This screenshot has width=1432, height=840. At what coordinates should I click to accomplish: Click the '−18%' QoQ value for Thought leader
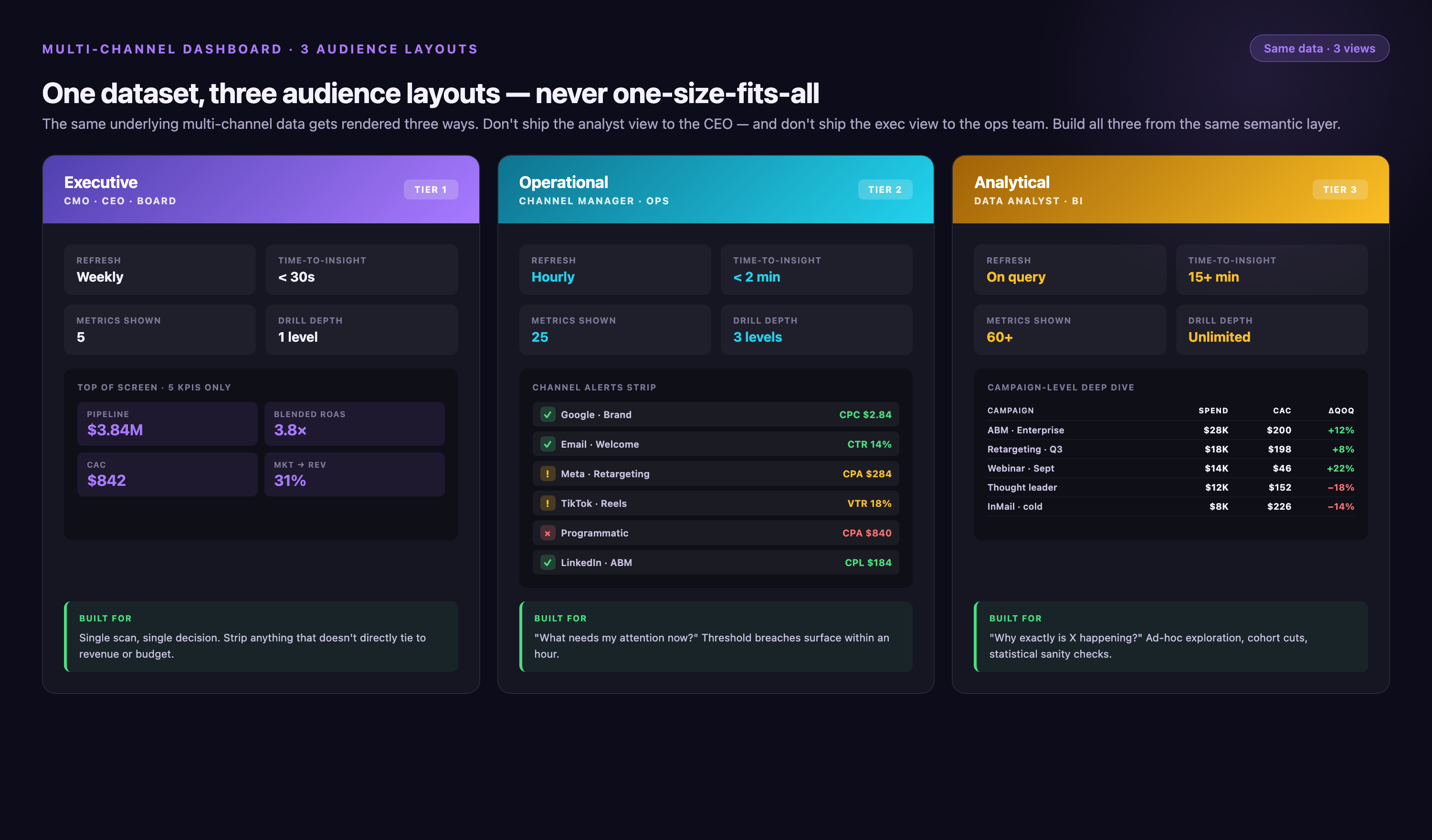(1341, 488)
